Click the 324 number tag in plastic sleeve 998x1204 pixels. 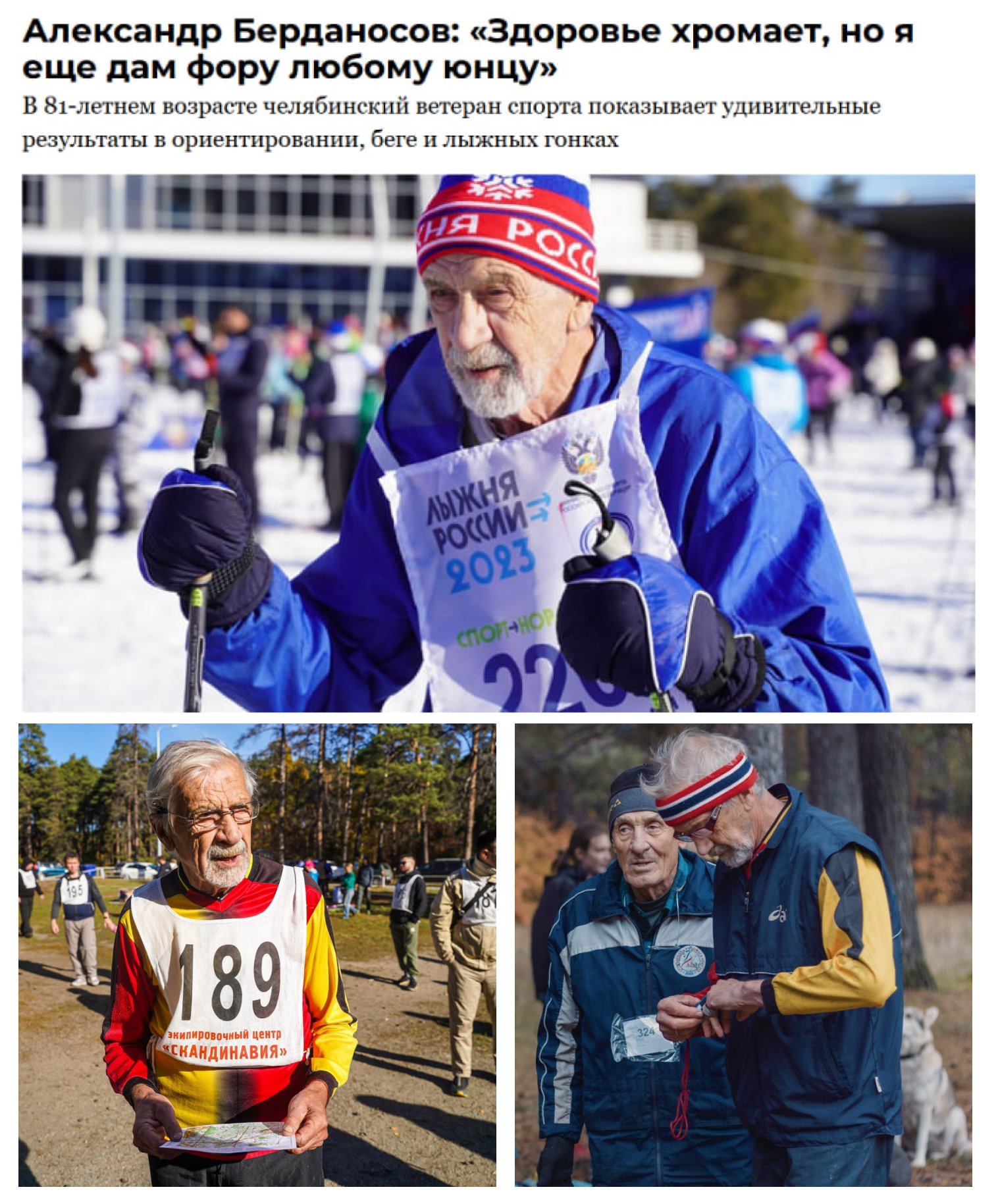(x=644, y=1038)
